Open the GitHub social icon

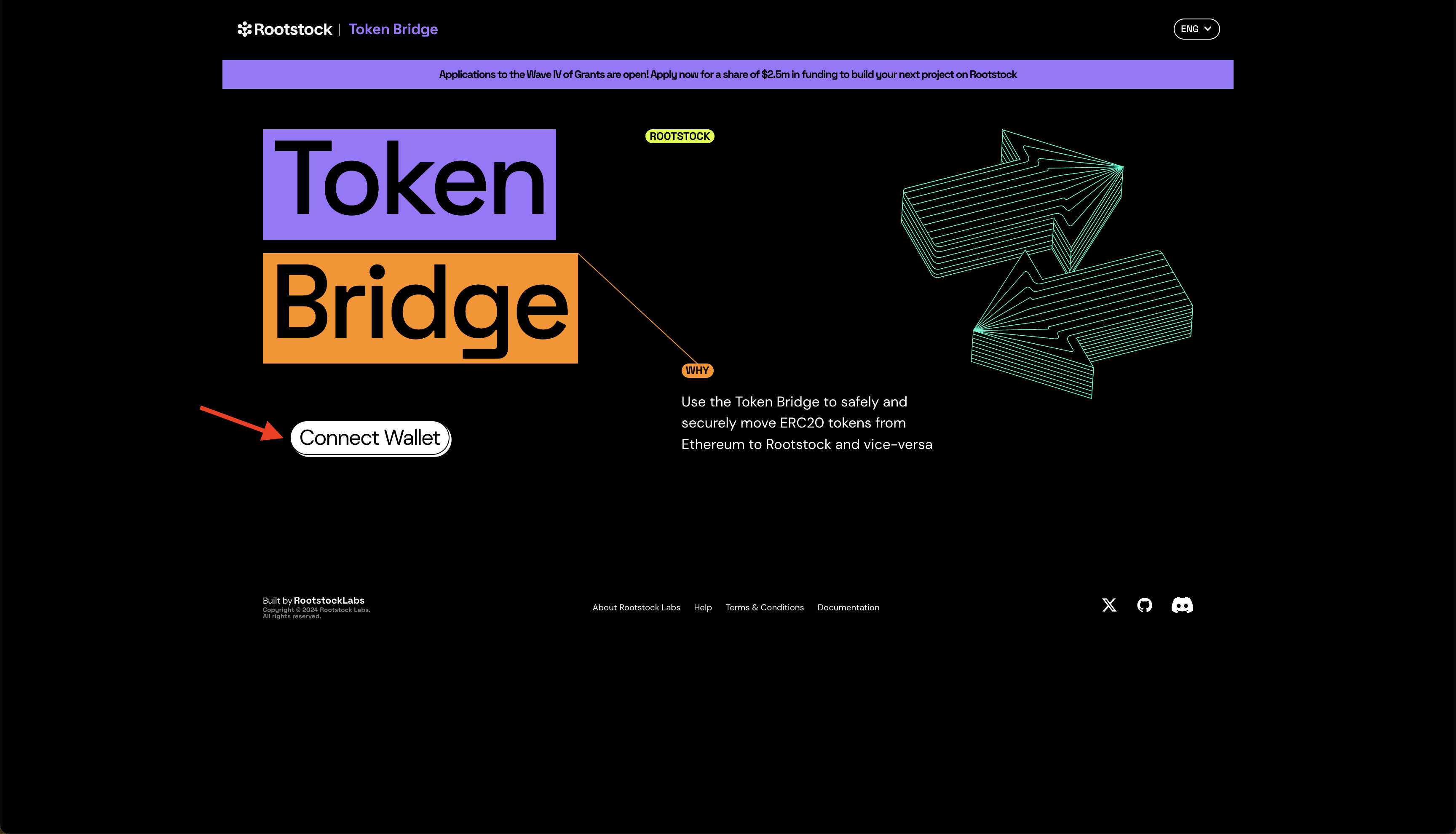[1144, 604]
